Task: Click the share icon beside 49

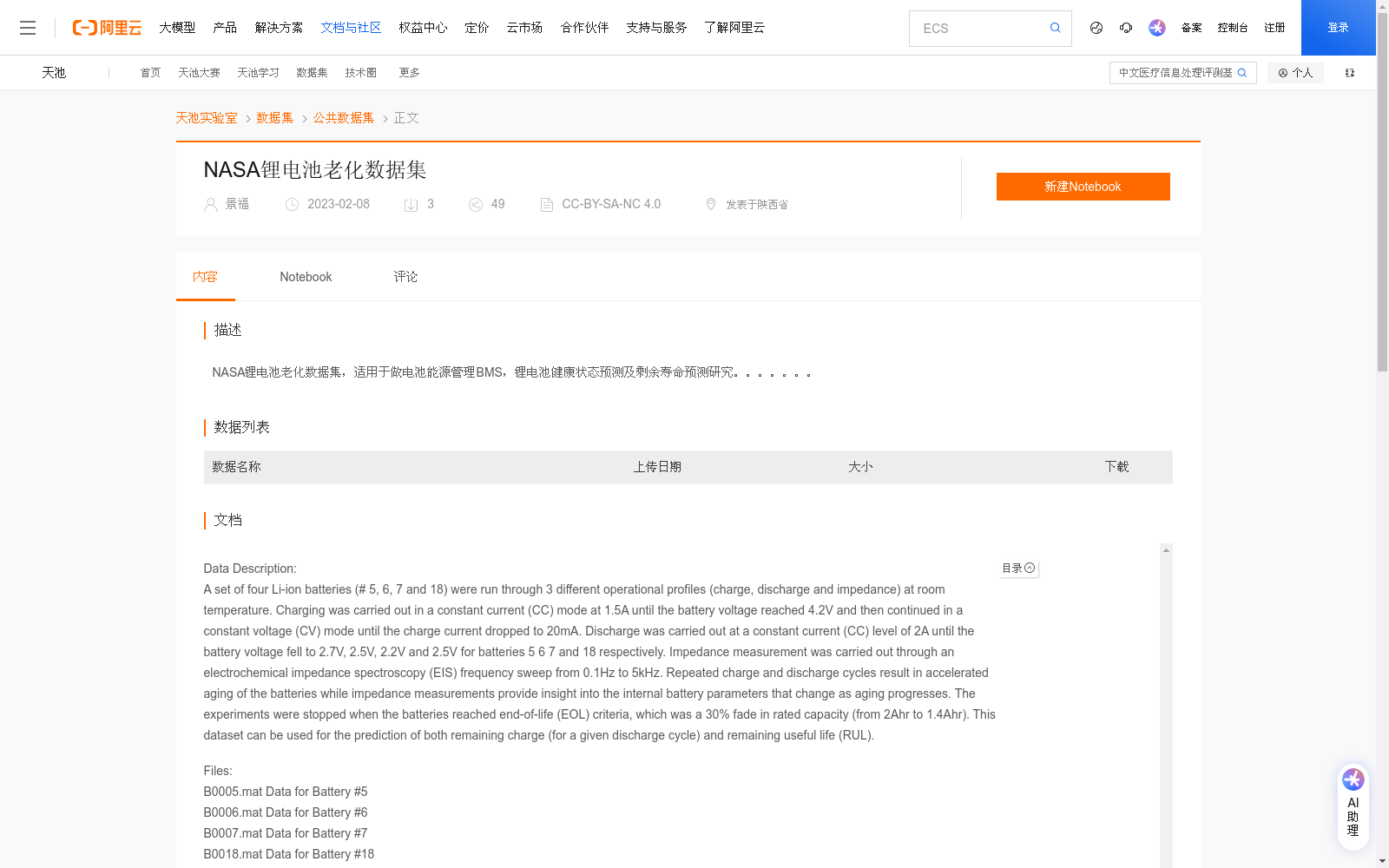Action: (x=476, y=205)
